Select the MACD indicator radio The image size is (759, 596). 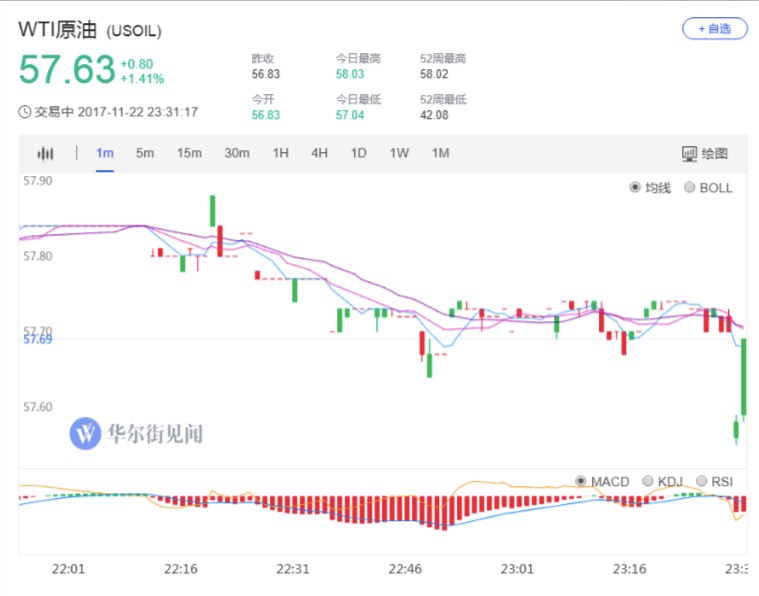(x=580, y=481)
